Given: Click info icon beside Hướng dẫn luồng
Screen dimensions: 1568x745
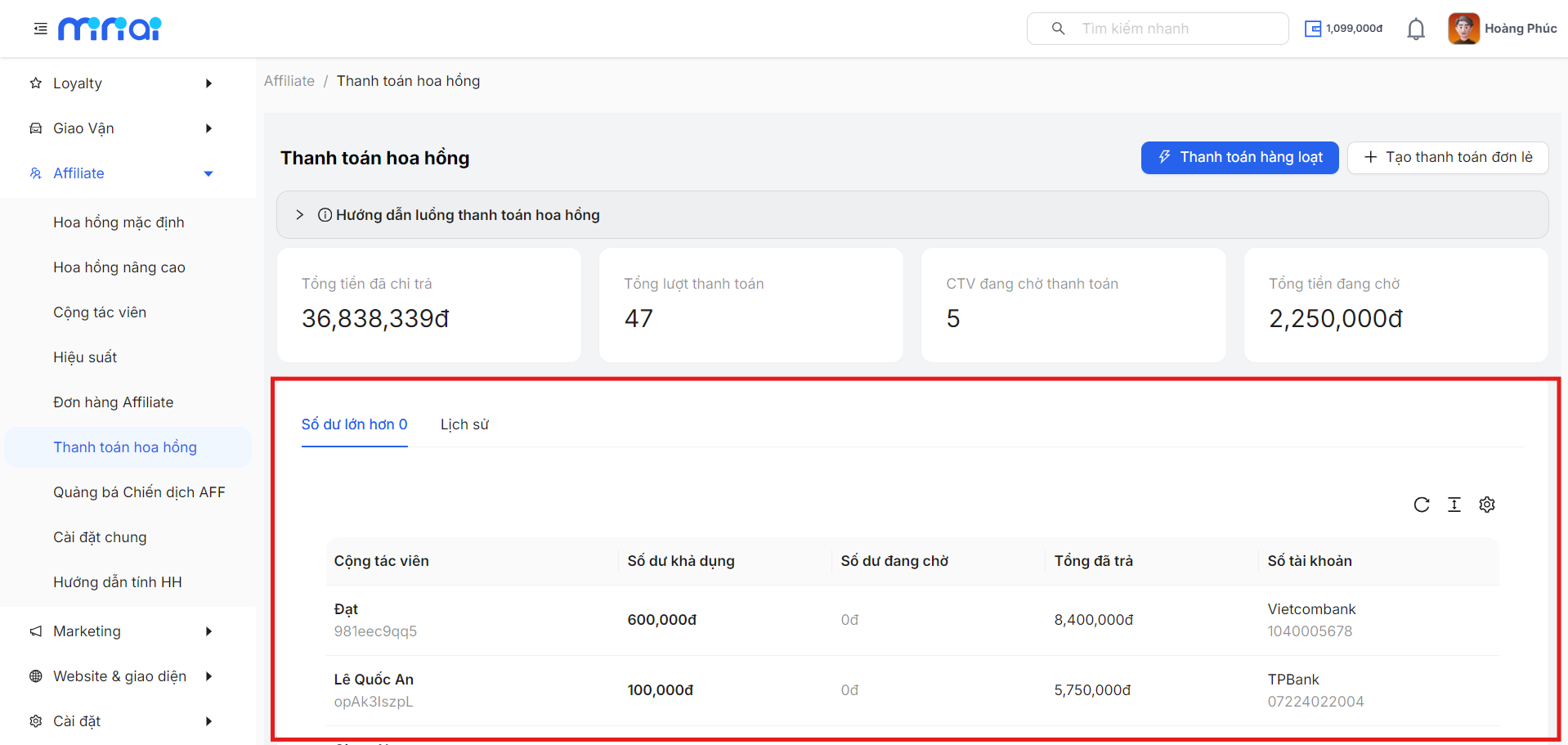Looking at the screenshot, I should click(x=325, y=215).
